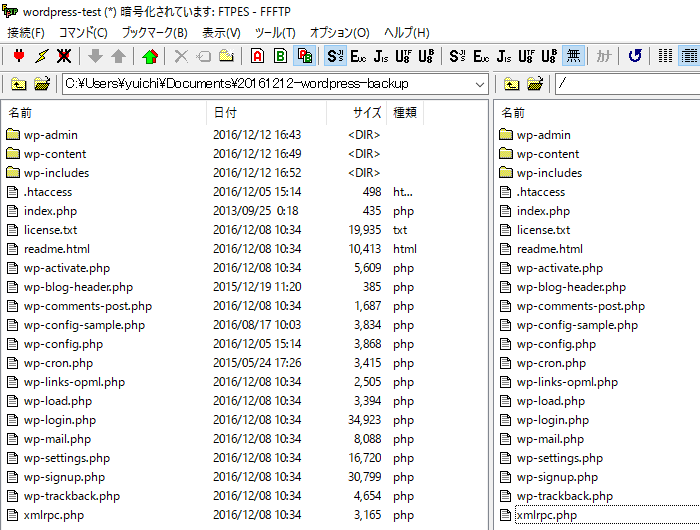
Task: Enable Binary transfer mode (green B)
Action: [x=281, y=56]
